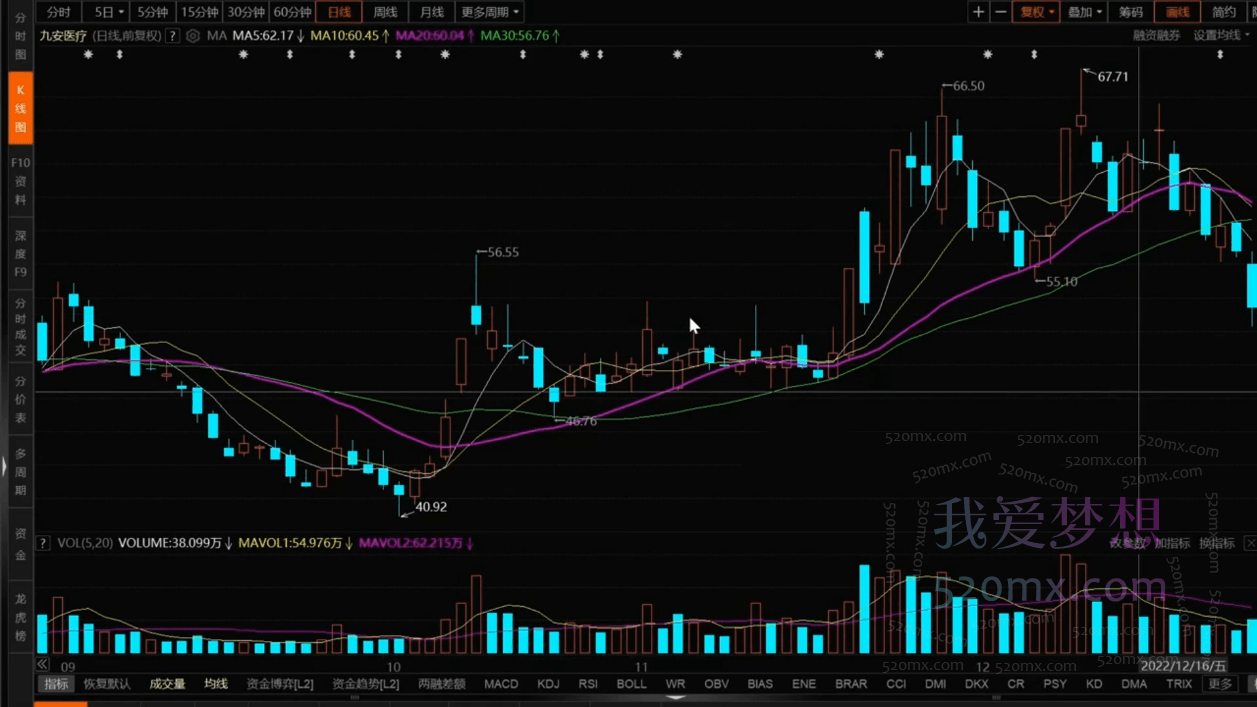
Task: Click the question mark help icon beside 九安医疗
Action: (173, 36)
